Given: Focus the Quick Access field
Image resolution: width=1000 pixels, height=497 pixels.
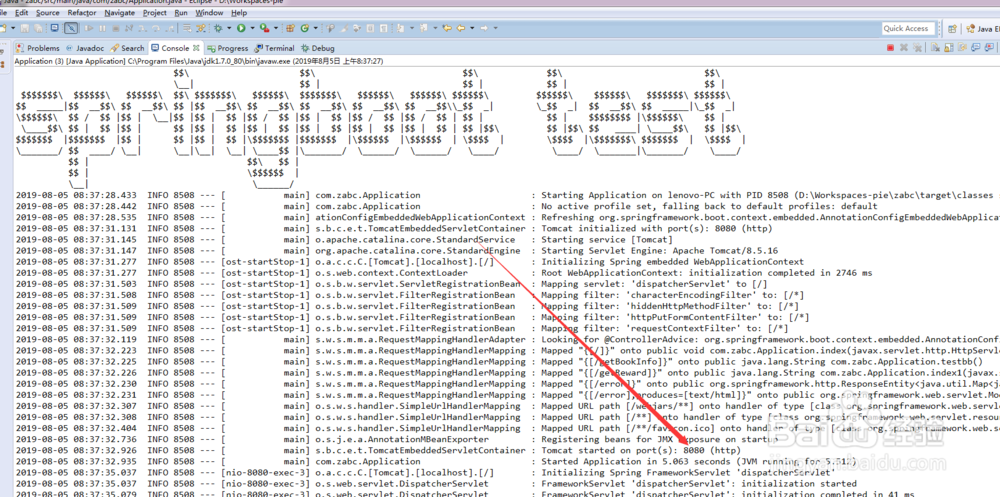Looking at the screenshot, I should (908, 28).
